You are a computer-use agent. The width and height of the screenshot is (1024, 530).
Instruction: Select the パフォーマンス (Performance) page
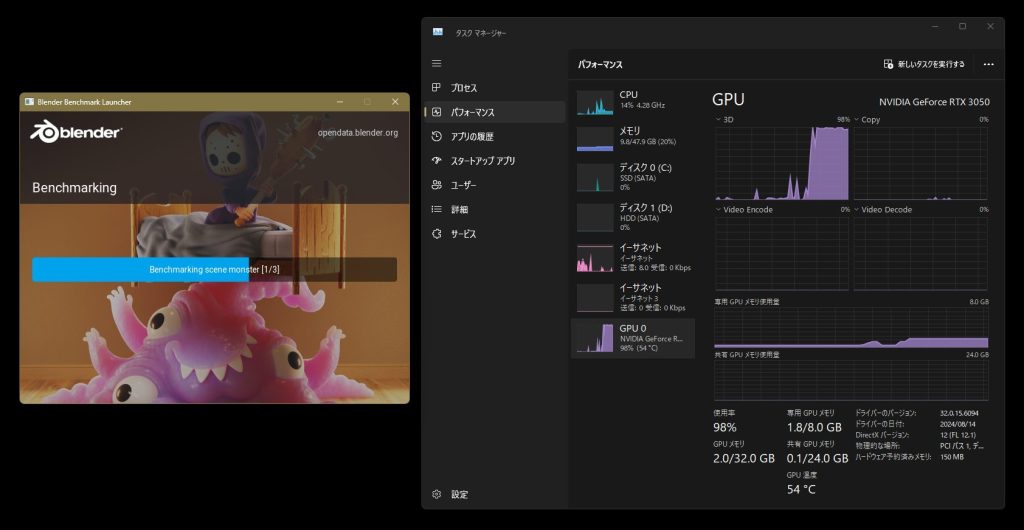471,112
